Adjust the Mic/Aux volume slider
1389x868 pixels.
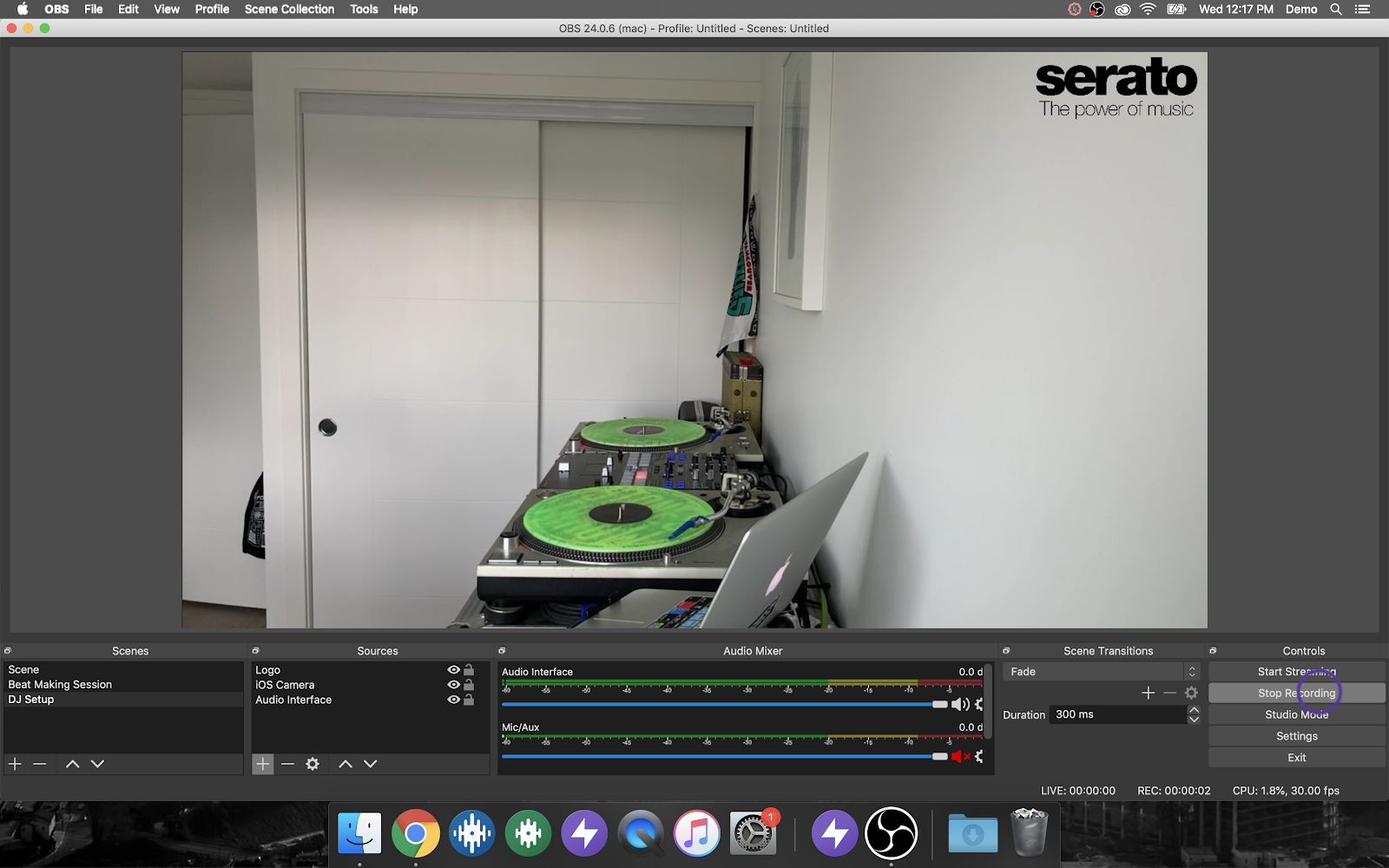pos(725,757)
